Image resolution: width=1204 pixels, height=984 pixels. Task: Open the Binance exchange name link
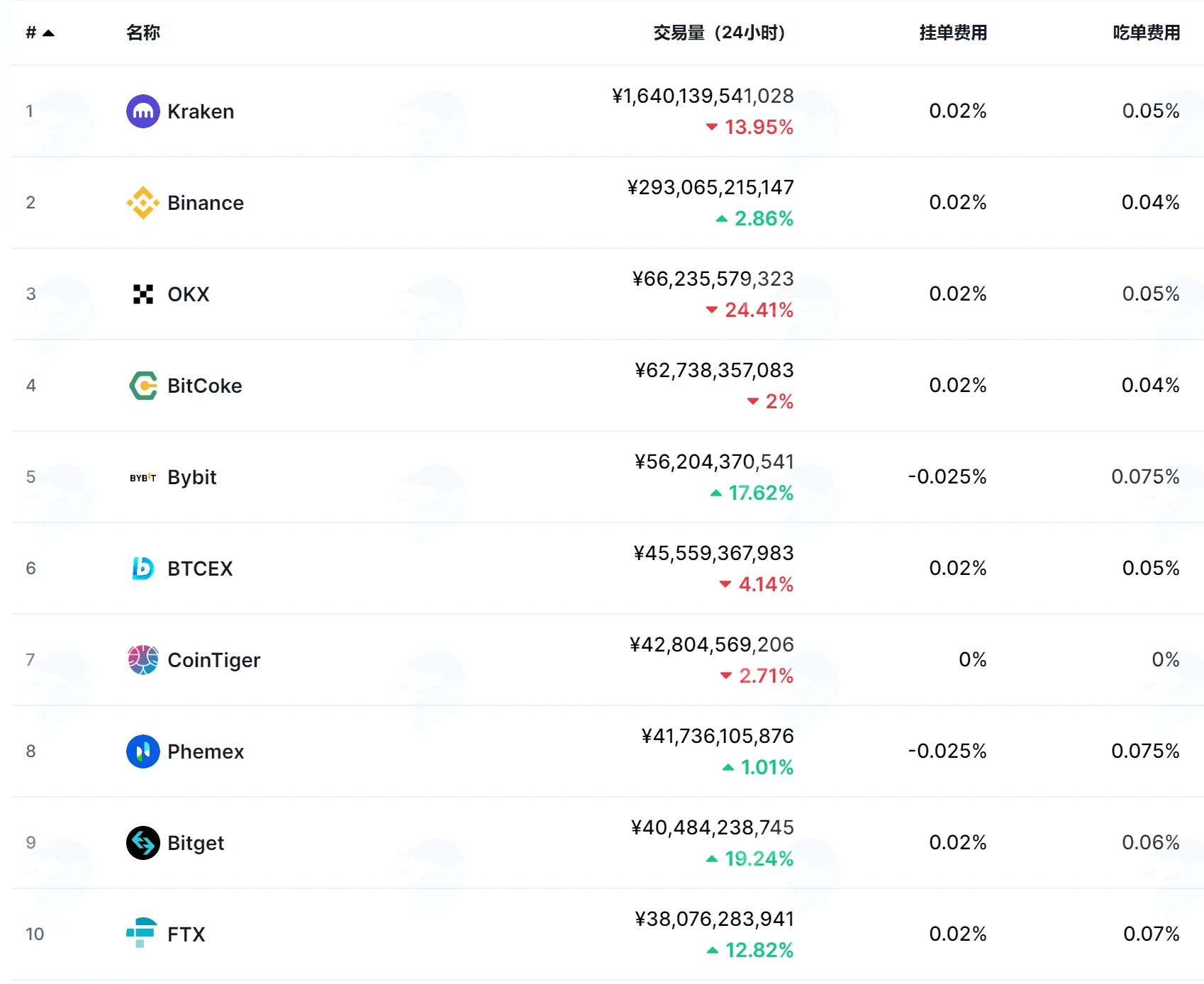206,203
